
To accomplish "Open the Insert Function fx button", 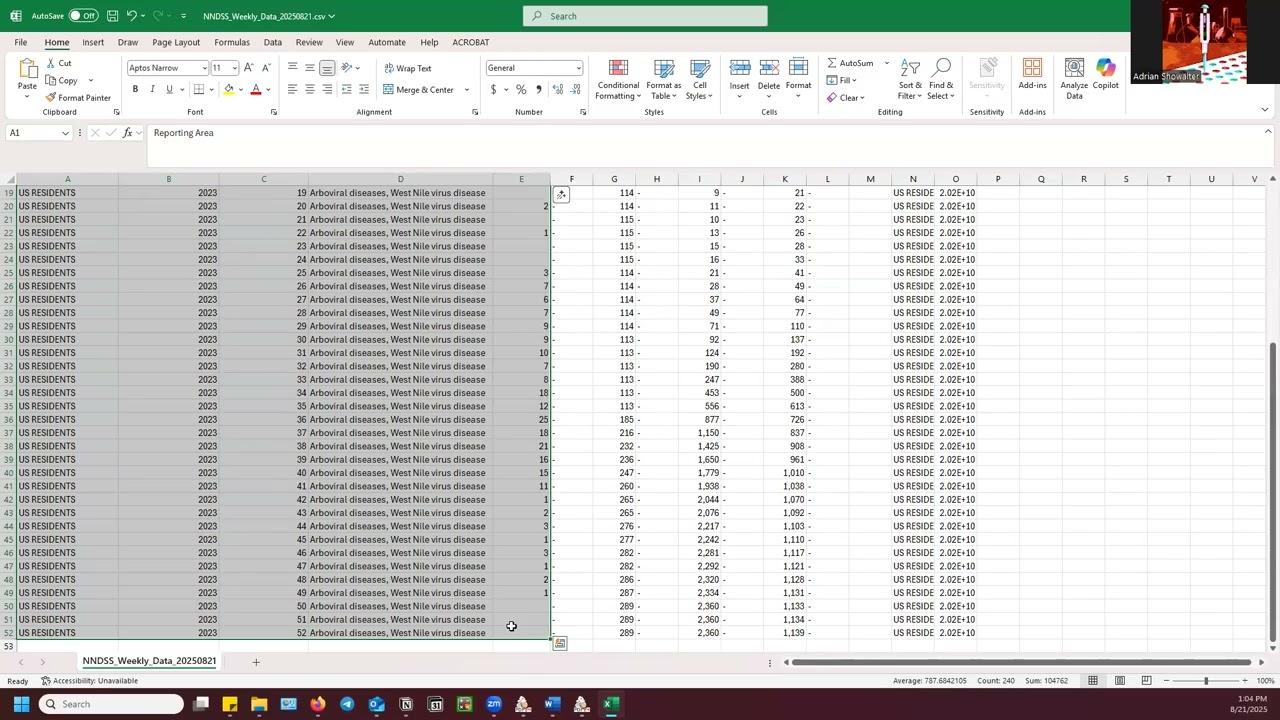I will click(127, 133).
